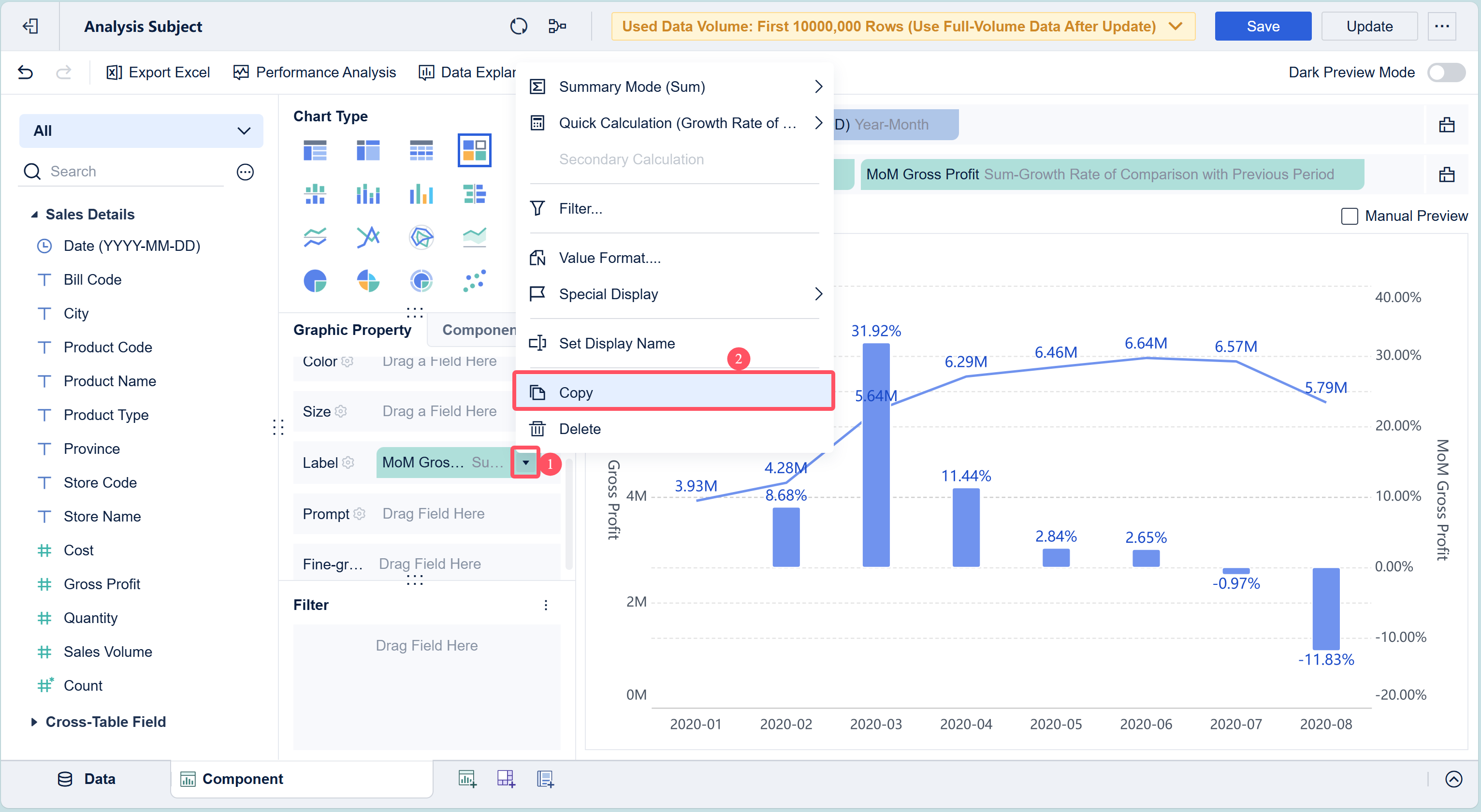This screenshot has height=812, width=1481.
Task: Click the exit back icon beside Analysis Subject
Action: click(30, 27)
